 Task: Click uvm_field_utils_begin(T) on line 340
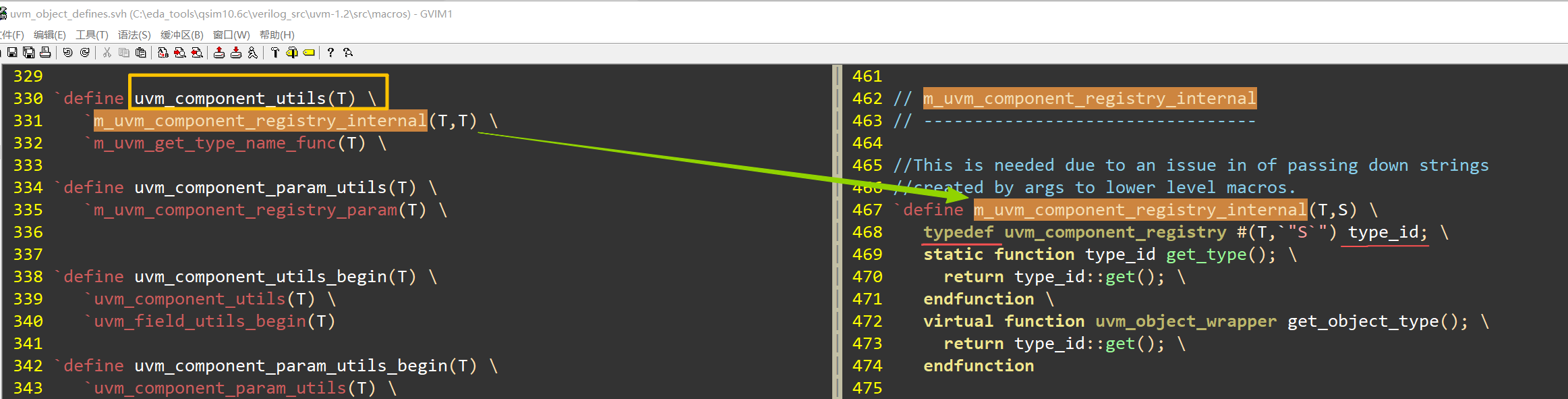214,321
